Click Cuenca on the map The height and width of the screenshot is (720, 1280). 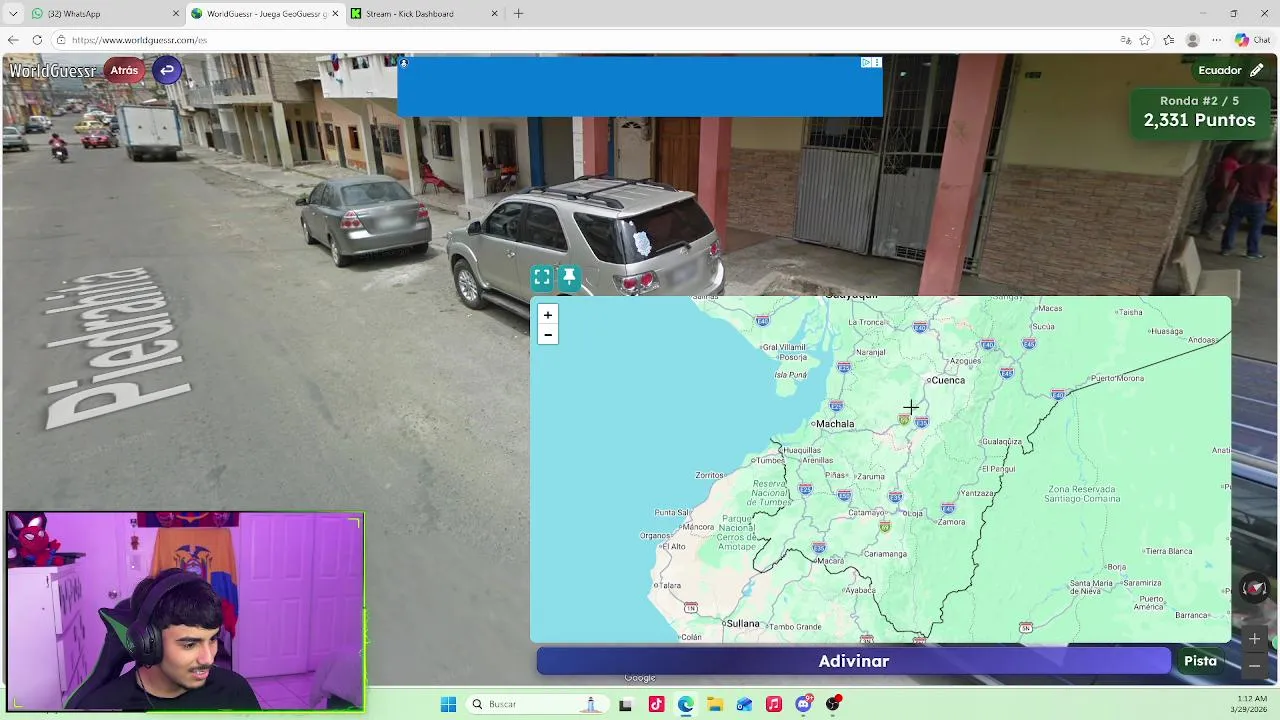tap(946, 380)
